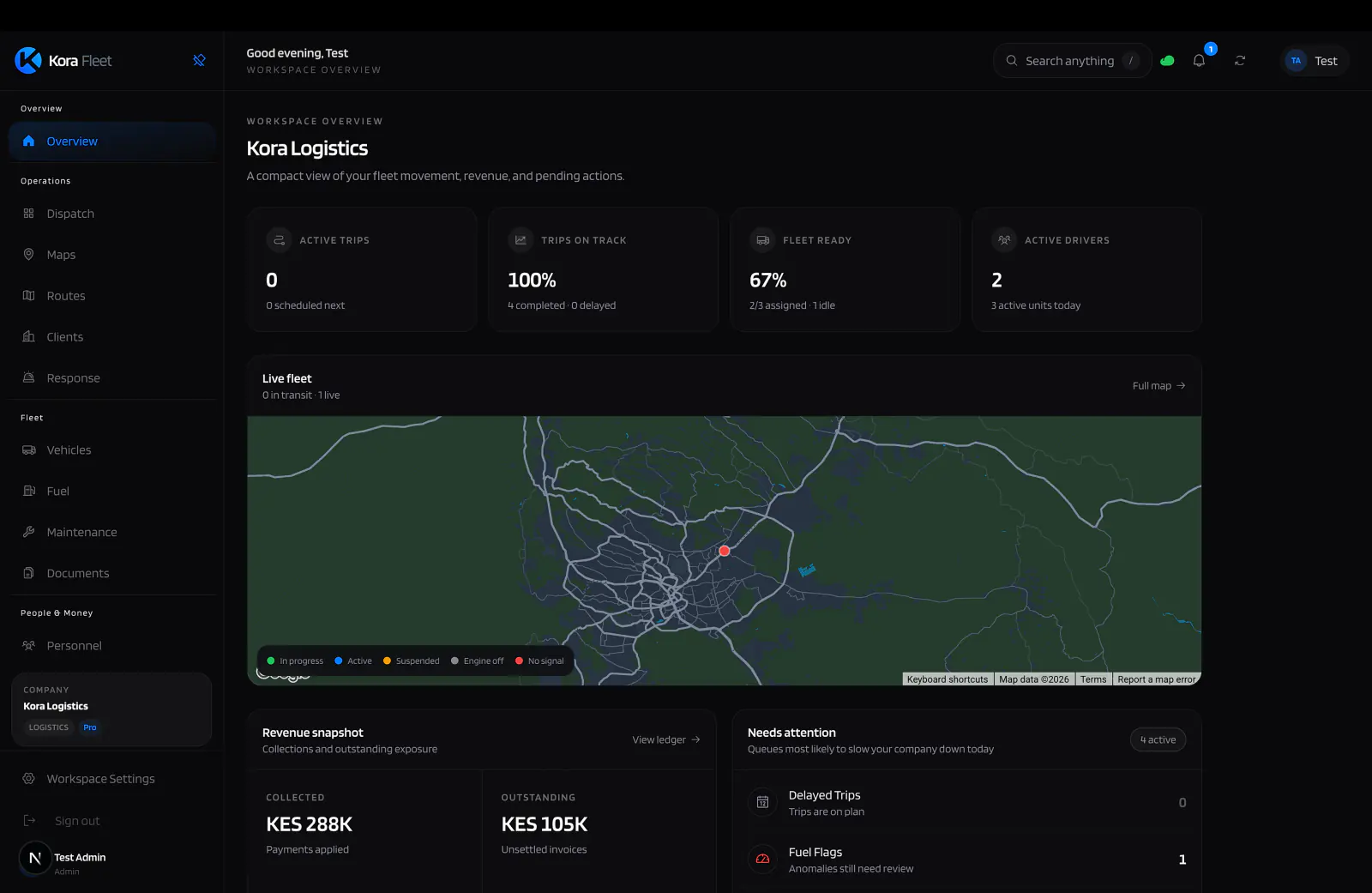The image size is (1372, 893).
Task: Click the Active Trips card icon
Action: (x=279, y=240)
